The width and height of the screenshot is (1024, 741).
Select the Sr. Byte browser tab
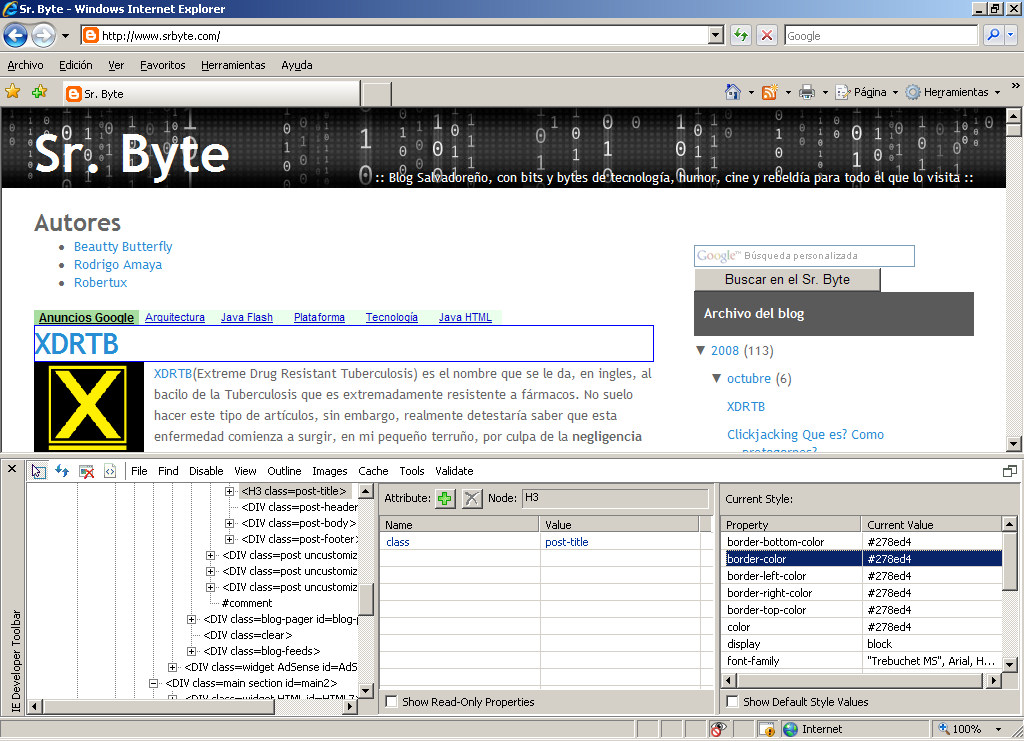pyautogui.click(x=212, y=93)
